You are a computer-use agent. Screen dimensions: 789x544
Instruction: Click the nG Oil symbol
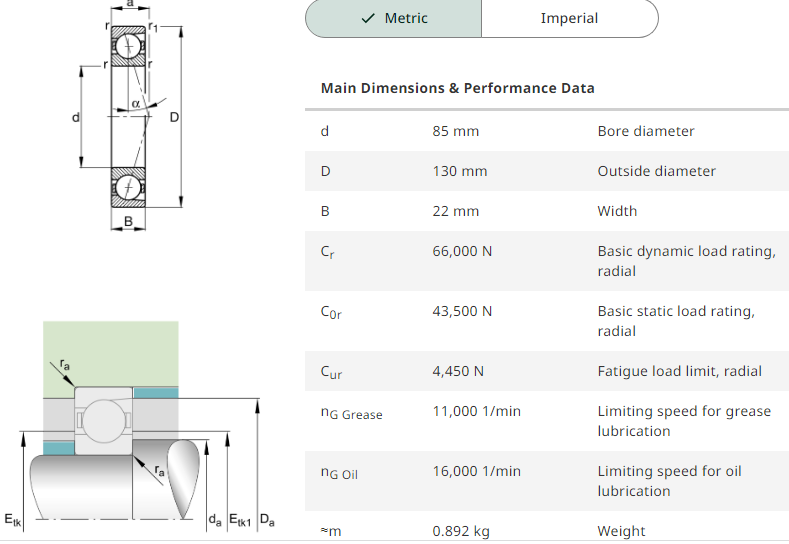[x=339, y=473]
